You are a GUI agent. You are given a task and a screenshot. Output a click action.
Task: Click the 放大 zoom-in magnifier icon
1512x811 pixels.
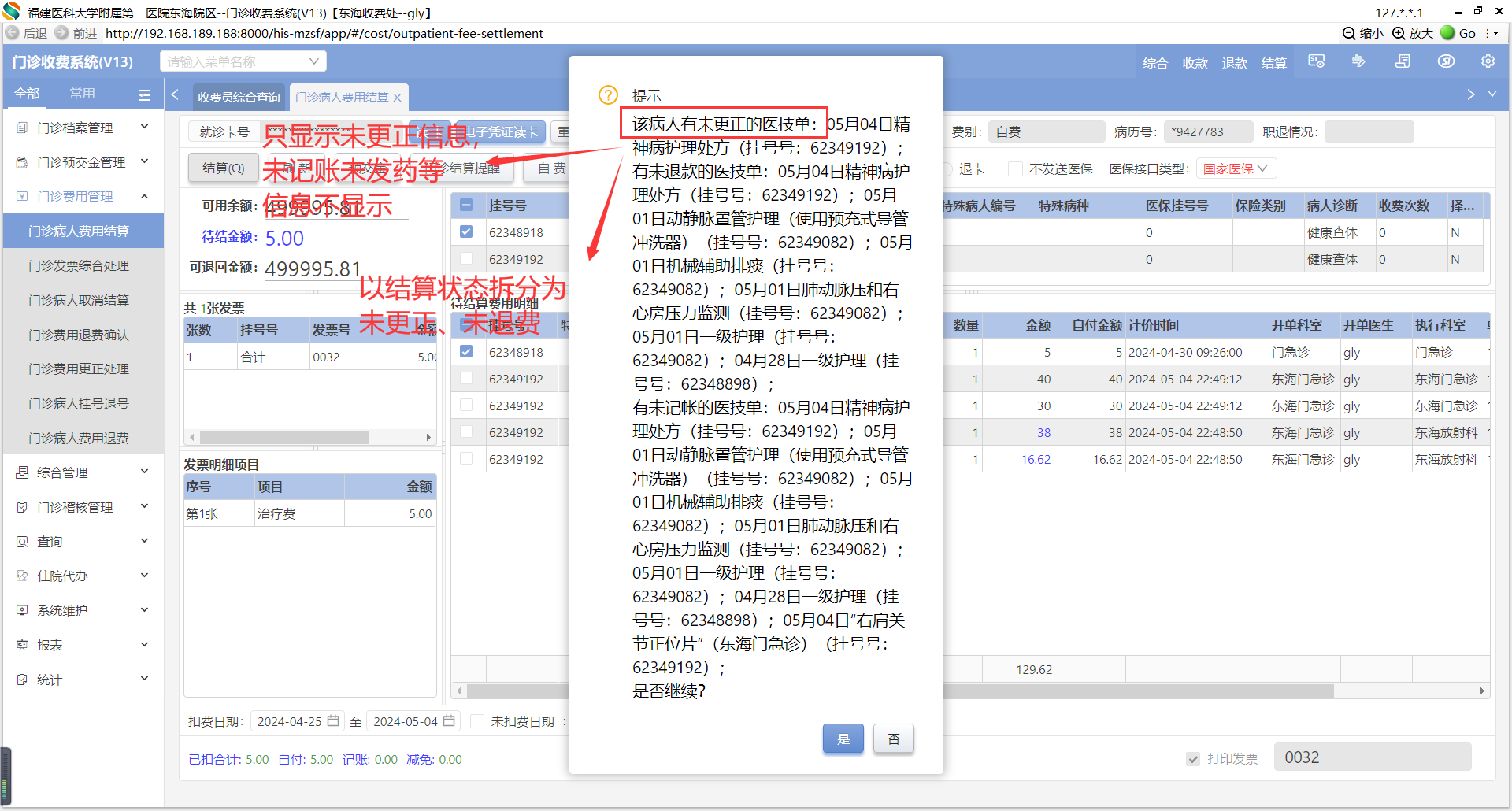tap(1399, 33)
